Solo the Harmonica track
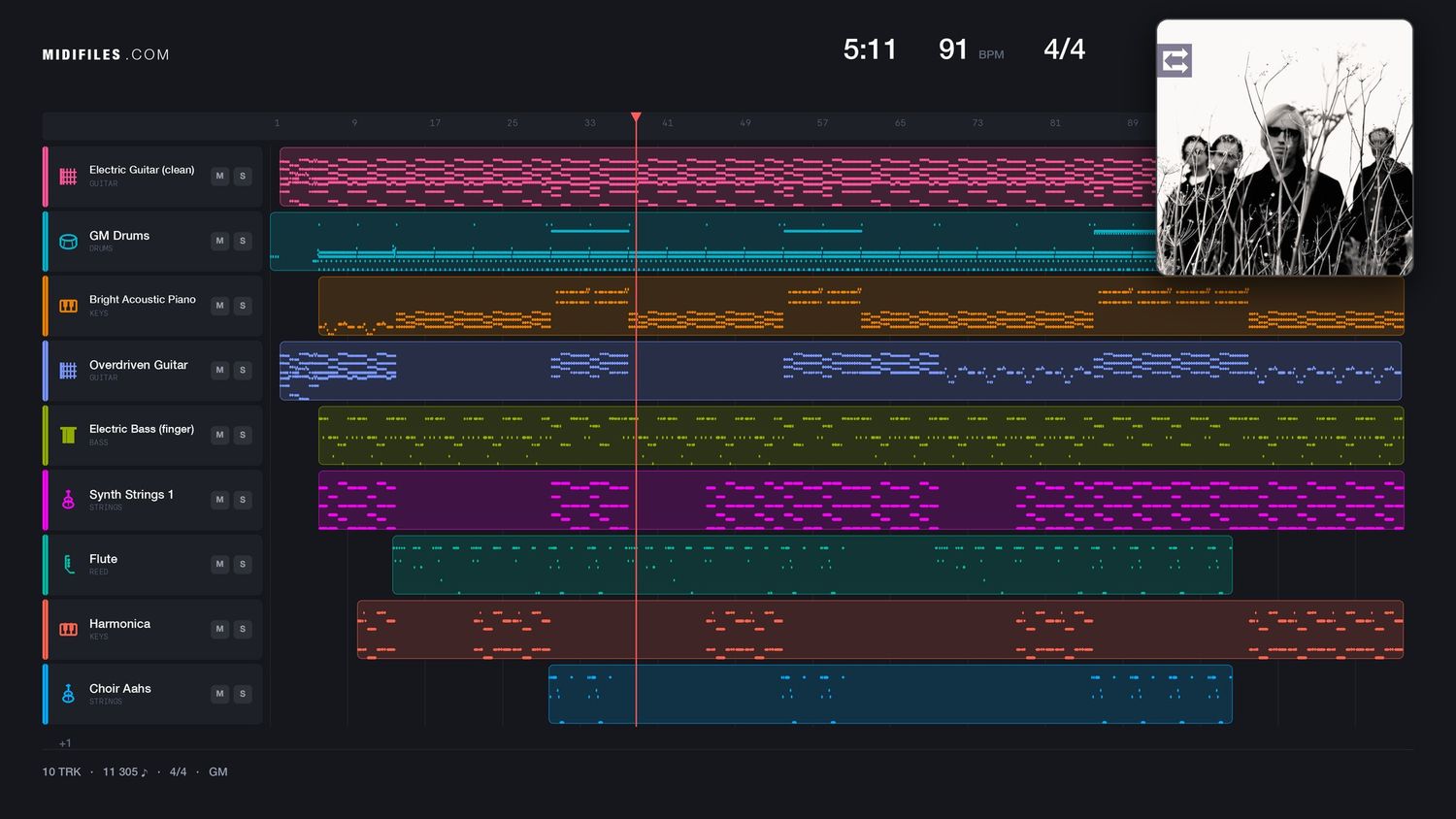Screen dimensions: 1456x819 coord(243,629)
